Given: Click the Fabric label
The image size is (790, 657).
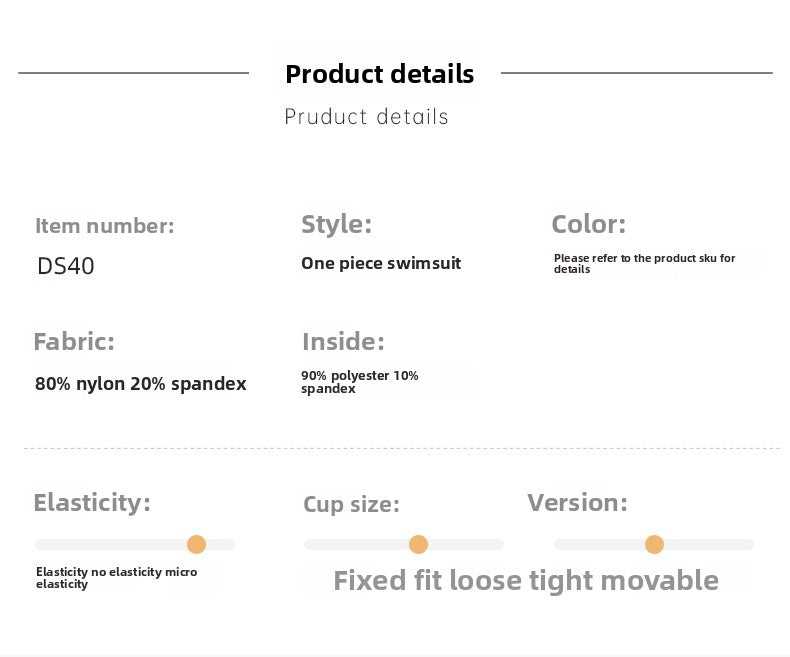Looking at the screenshot, I should tap(74, 342).
